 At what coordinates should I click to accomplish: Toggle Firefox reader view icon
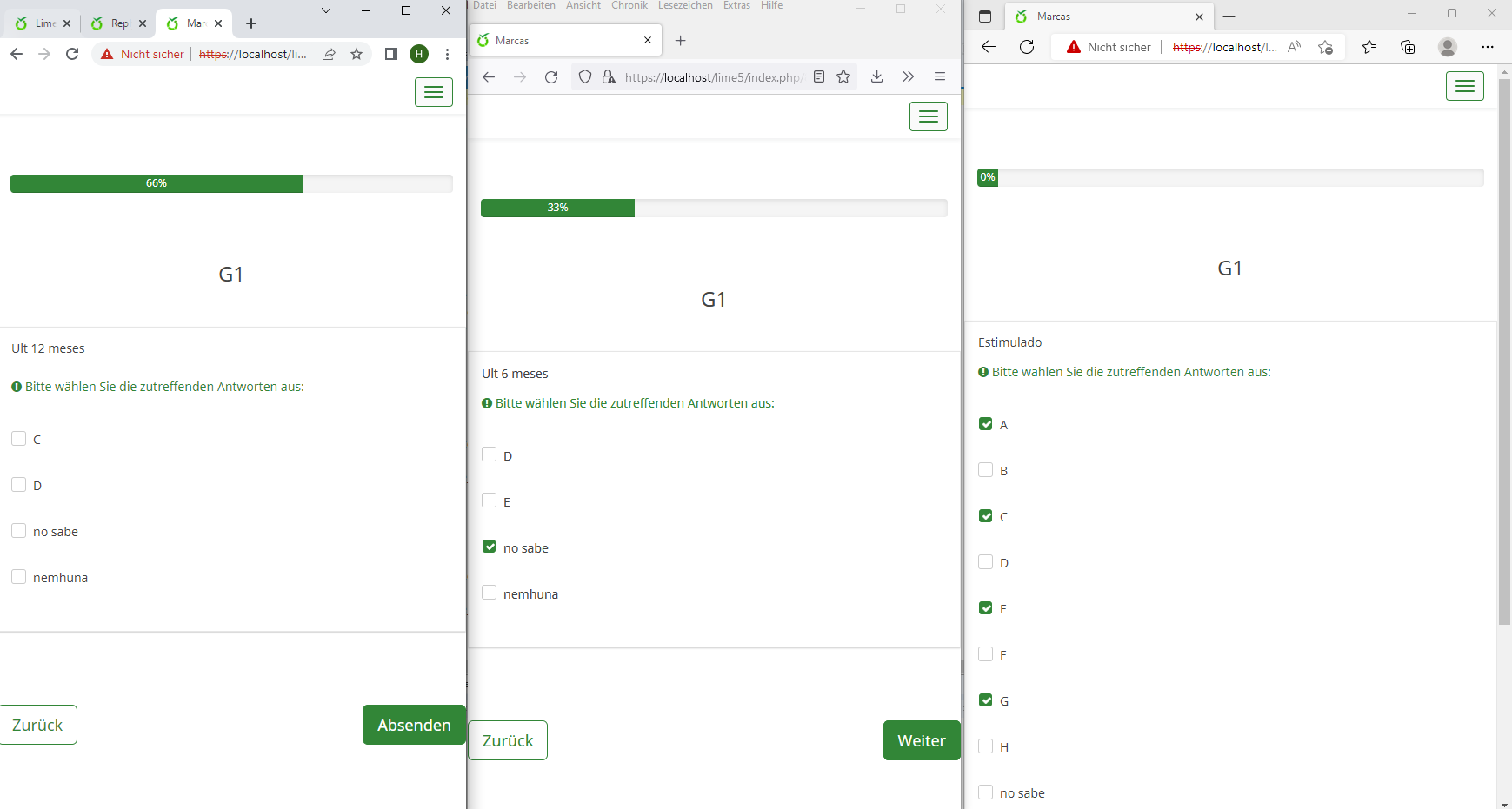tap(819, 76)
